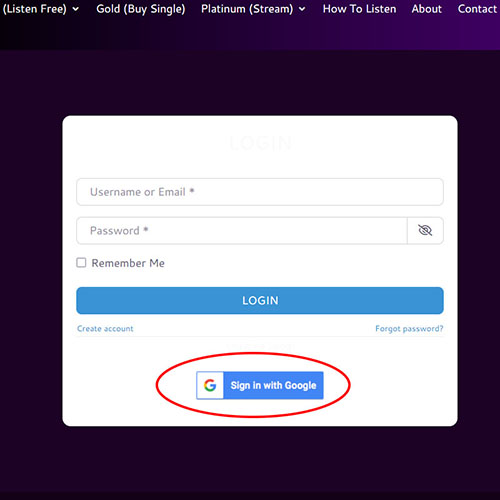Focus the Password input field
The height and width of the screenshot is (500, 500).
pyautogui.click(x=242, y=231)
